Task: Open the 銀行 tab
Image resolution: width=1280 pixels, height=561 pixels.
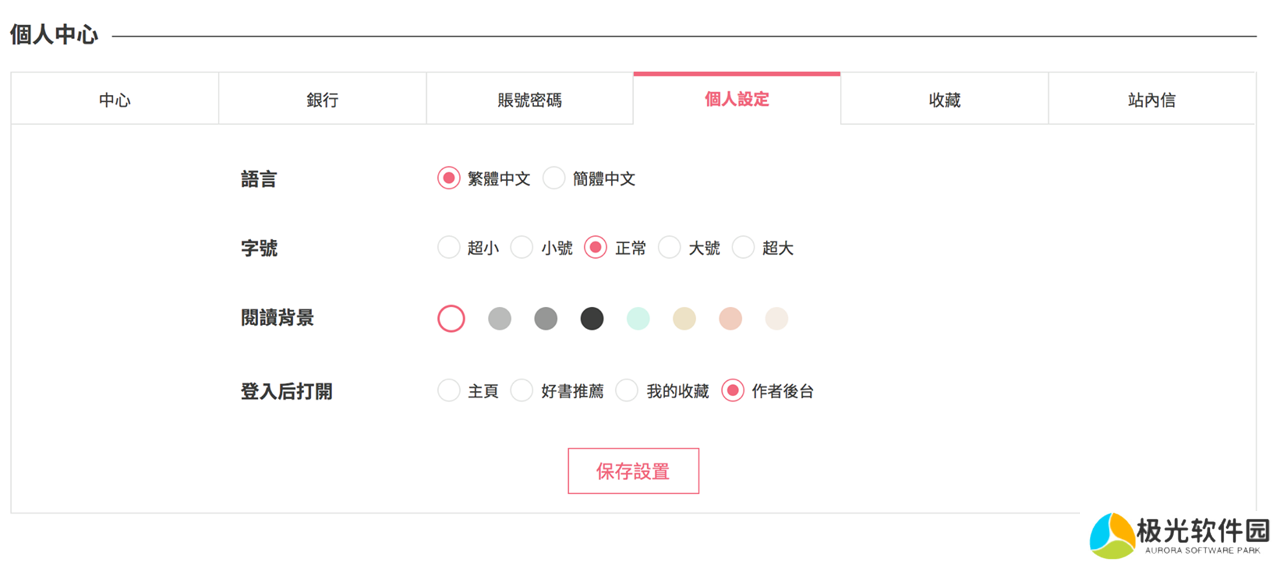Action: point(322,100)
